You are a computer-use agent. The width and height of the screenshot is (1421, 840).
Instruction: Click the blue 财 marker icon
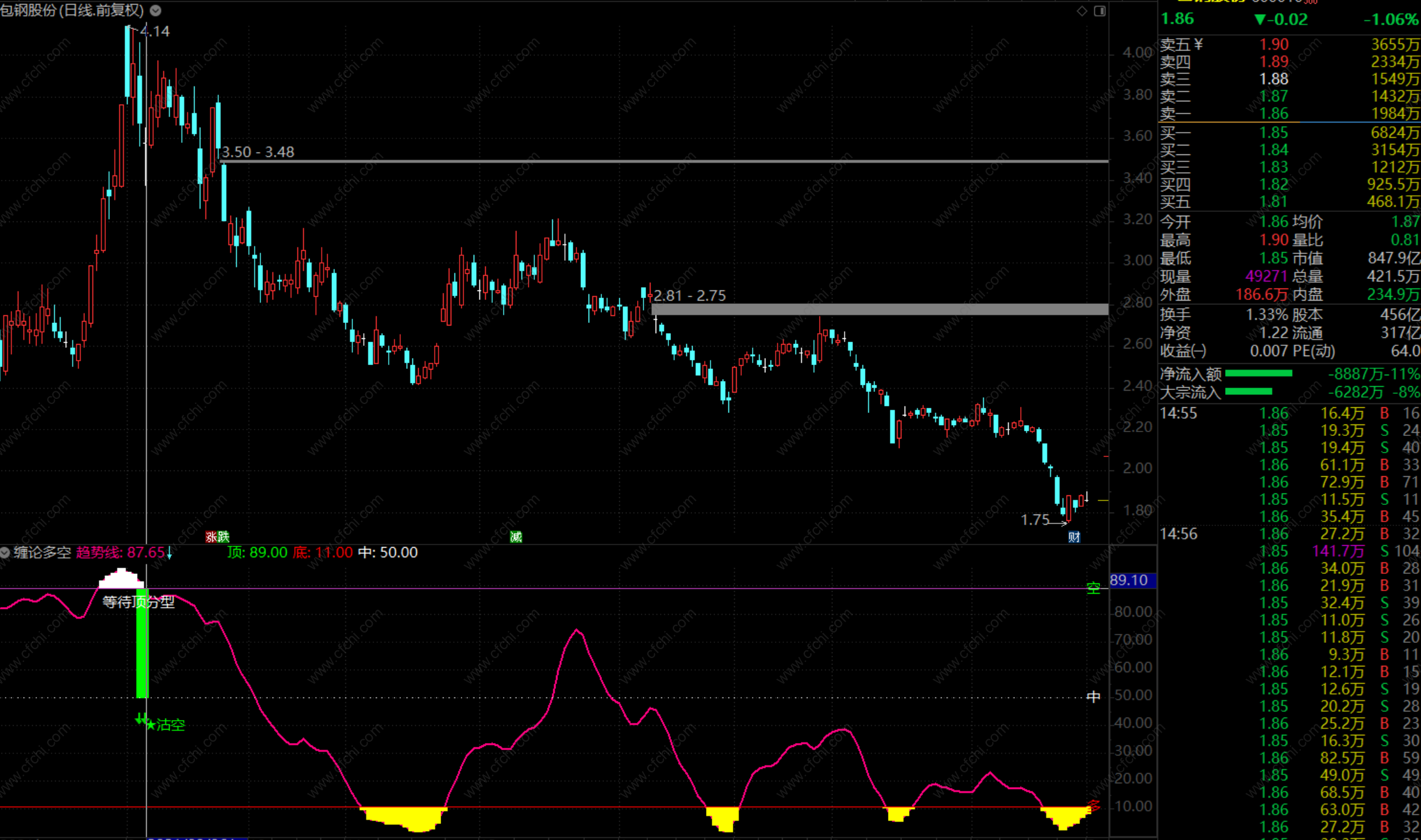click(x=1074, y=537)
